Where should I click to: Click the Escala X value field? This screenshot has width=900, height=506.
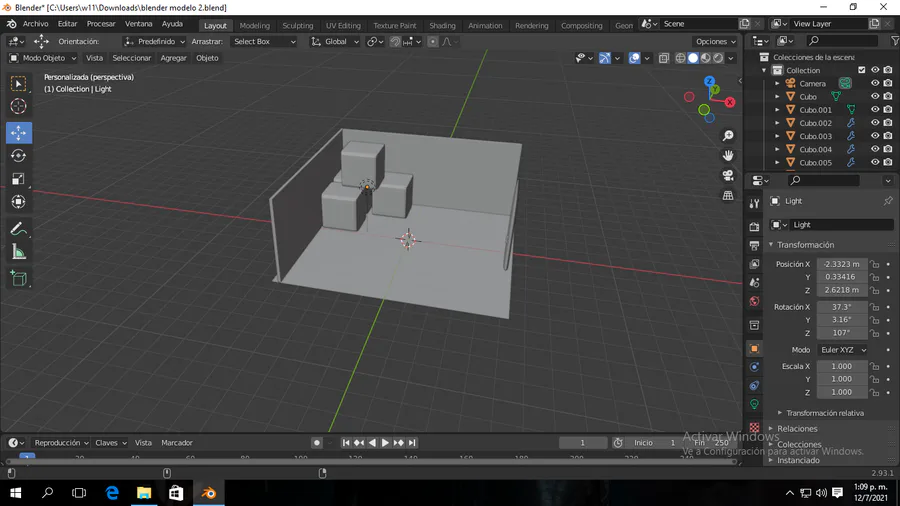pyautogui.click(x=841, y=366)
